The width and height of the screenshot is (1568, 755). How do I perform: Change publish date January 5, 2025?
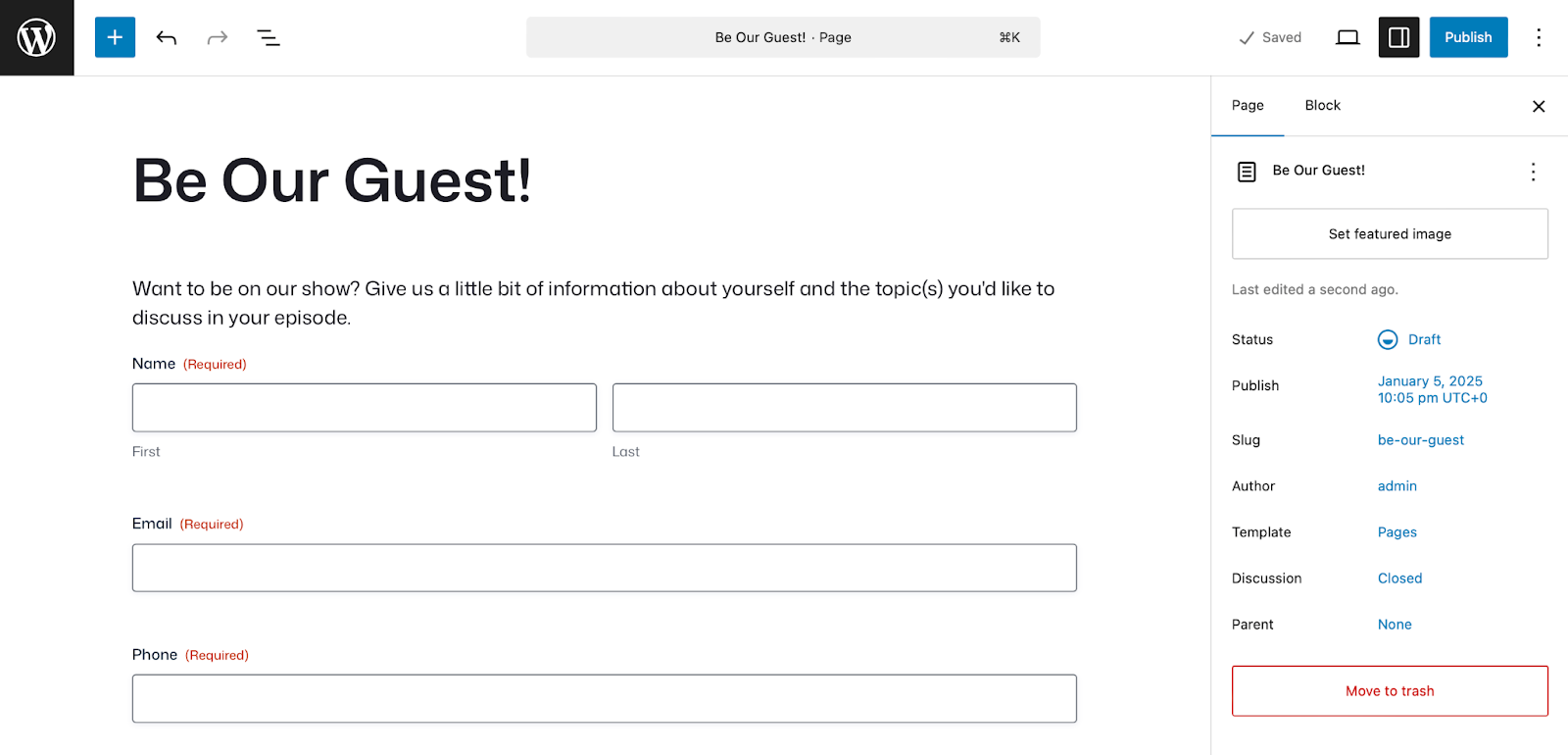pyautogui.click(x=1432, y=389)
